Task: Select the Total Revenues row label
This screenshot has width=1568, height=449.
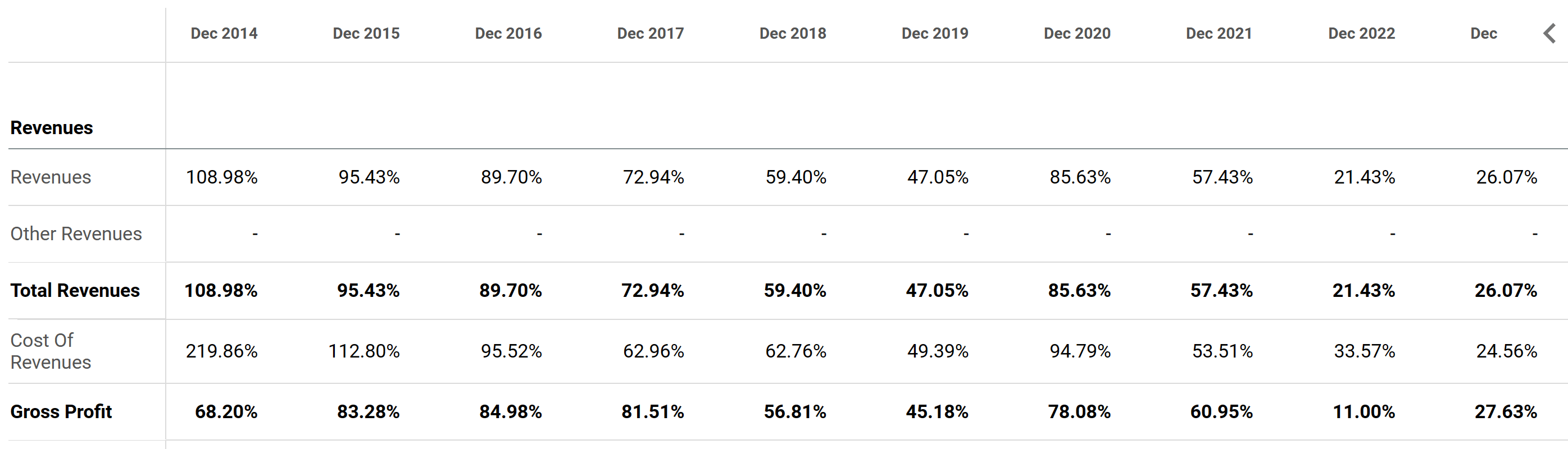Action: tap(75, 290)
